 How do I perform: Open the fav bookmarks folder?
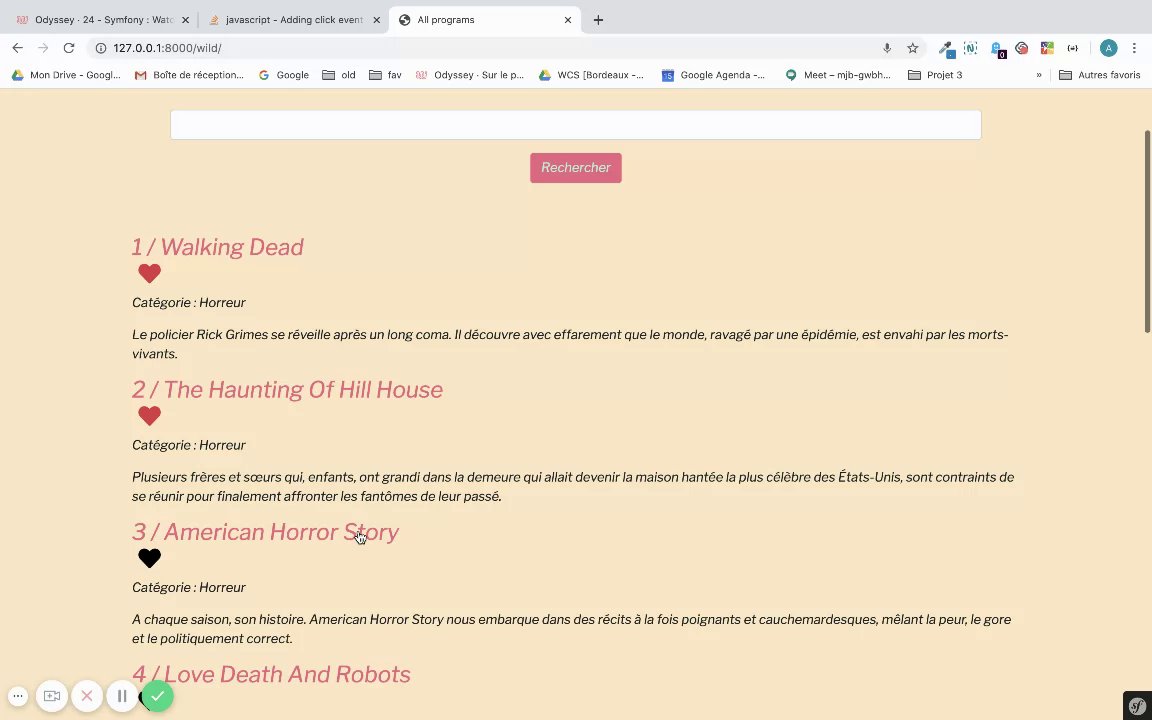tap(385, 75)
